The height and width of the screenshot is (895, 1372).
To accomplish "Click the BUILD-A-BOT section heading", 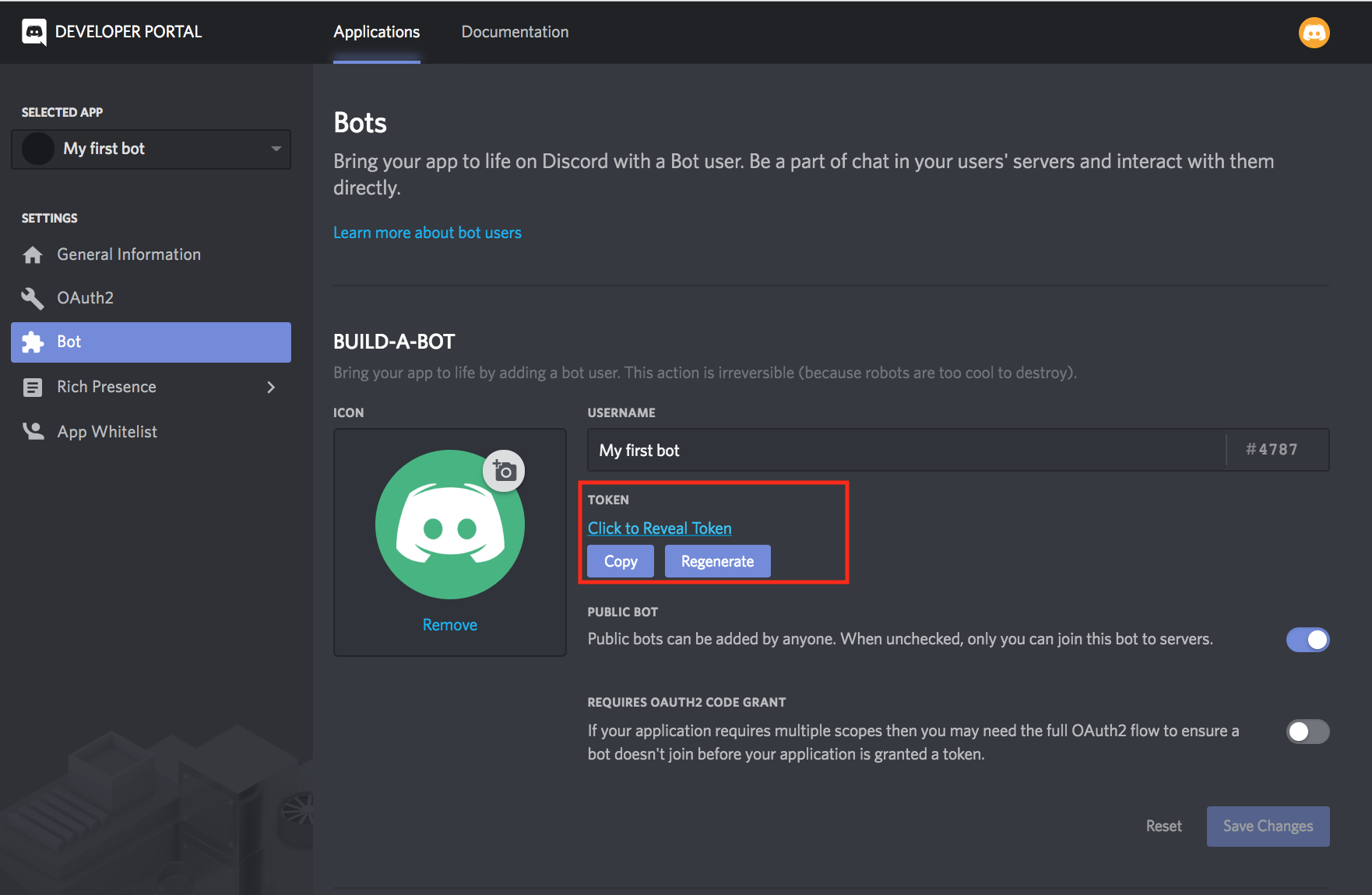I will [394, 342].
